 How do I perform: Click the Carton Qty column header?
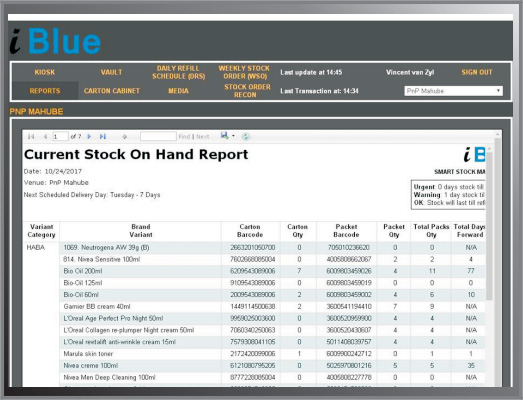pyautogui.click(x=298, y=231)
